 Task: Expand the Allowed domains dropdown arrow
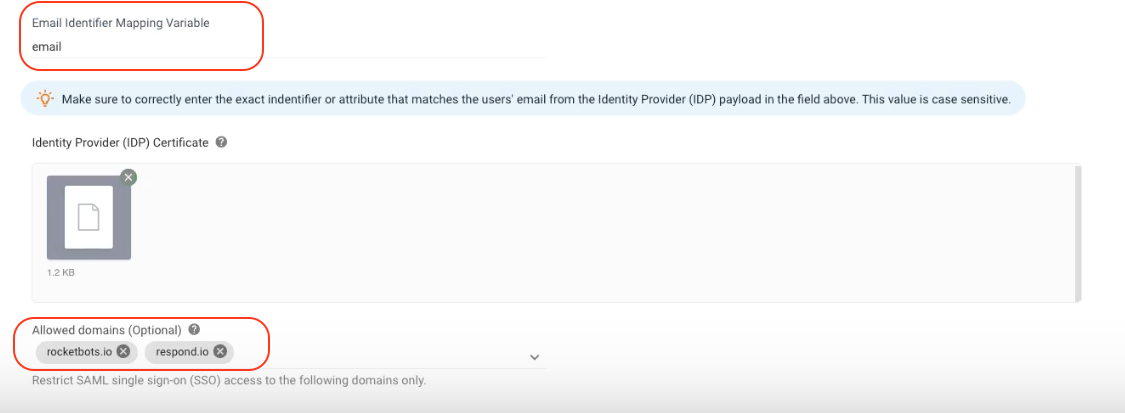(534, 357)
